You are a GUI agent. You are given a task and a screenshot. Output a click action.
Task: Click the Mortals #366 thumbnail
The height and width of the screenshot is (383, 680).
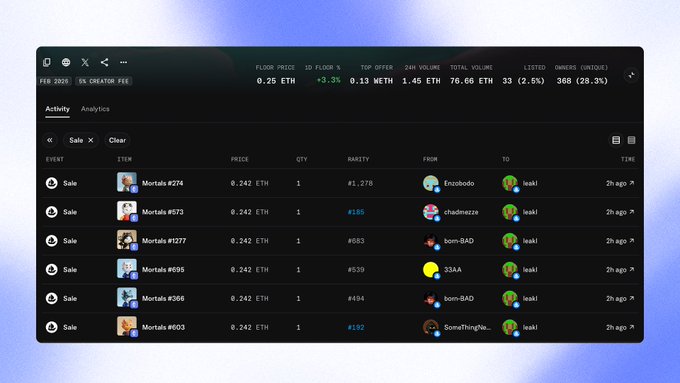127,298
